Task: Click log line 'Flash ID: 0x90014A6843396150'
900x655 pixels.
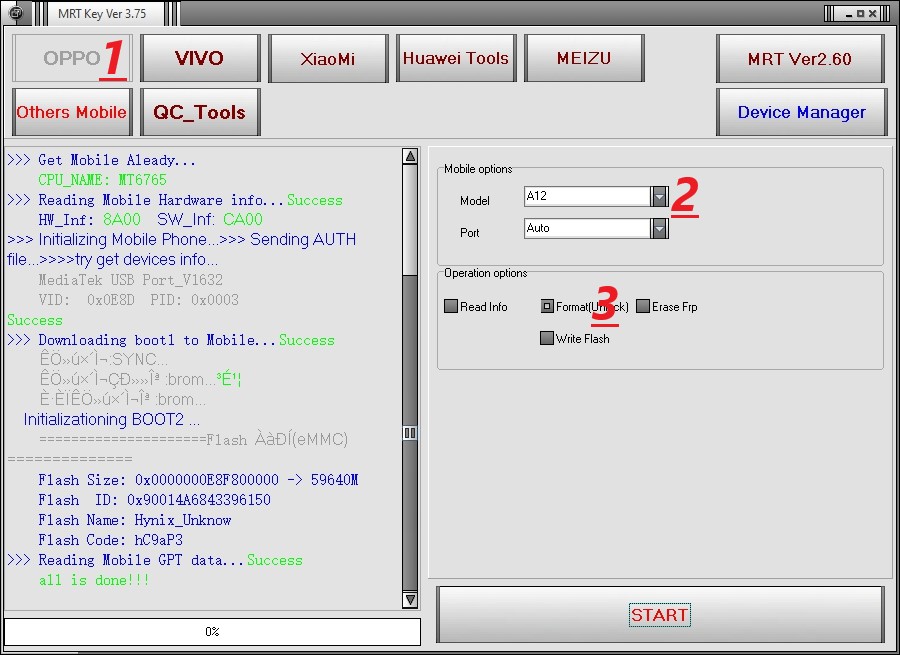Action: [154, 499]
